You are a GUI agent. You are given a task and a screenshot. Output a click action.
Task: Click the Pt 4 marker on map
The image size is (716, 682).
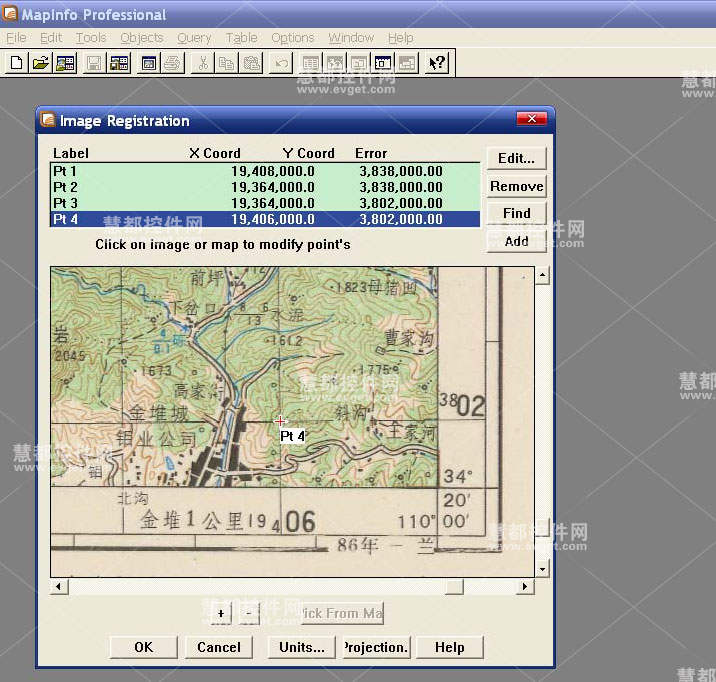[280, 421]
